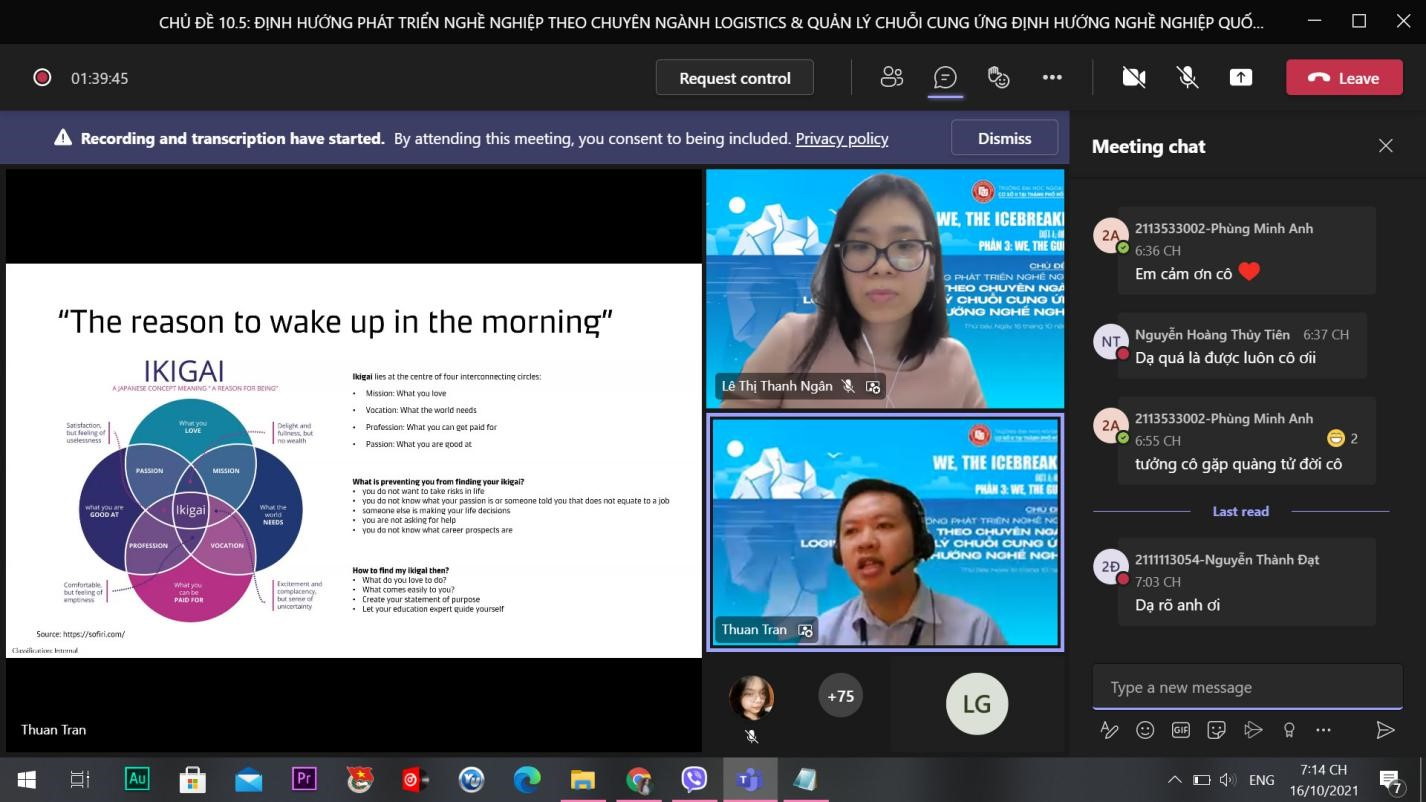
Task: Click the share content tray icon
Action: click(1240, 78)
